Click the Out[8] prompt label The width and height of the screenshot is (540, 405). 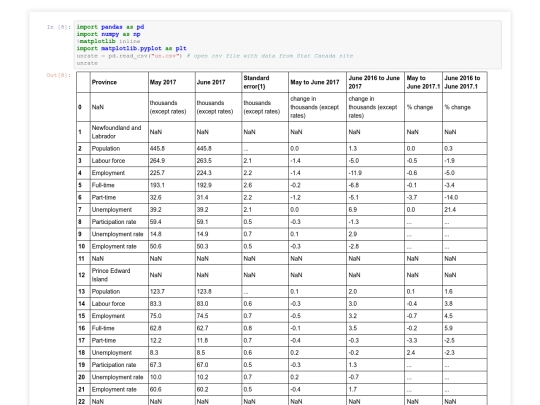[59, 75]
